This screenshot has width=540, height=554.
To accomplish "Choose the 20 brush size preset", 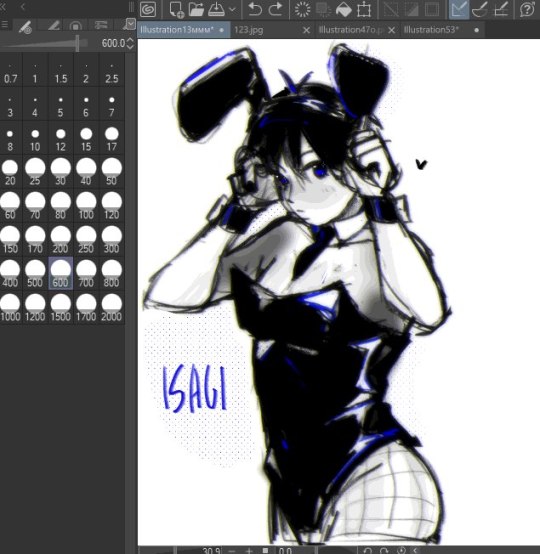I will (10, 172).
